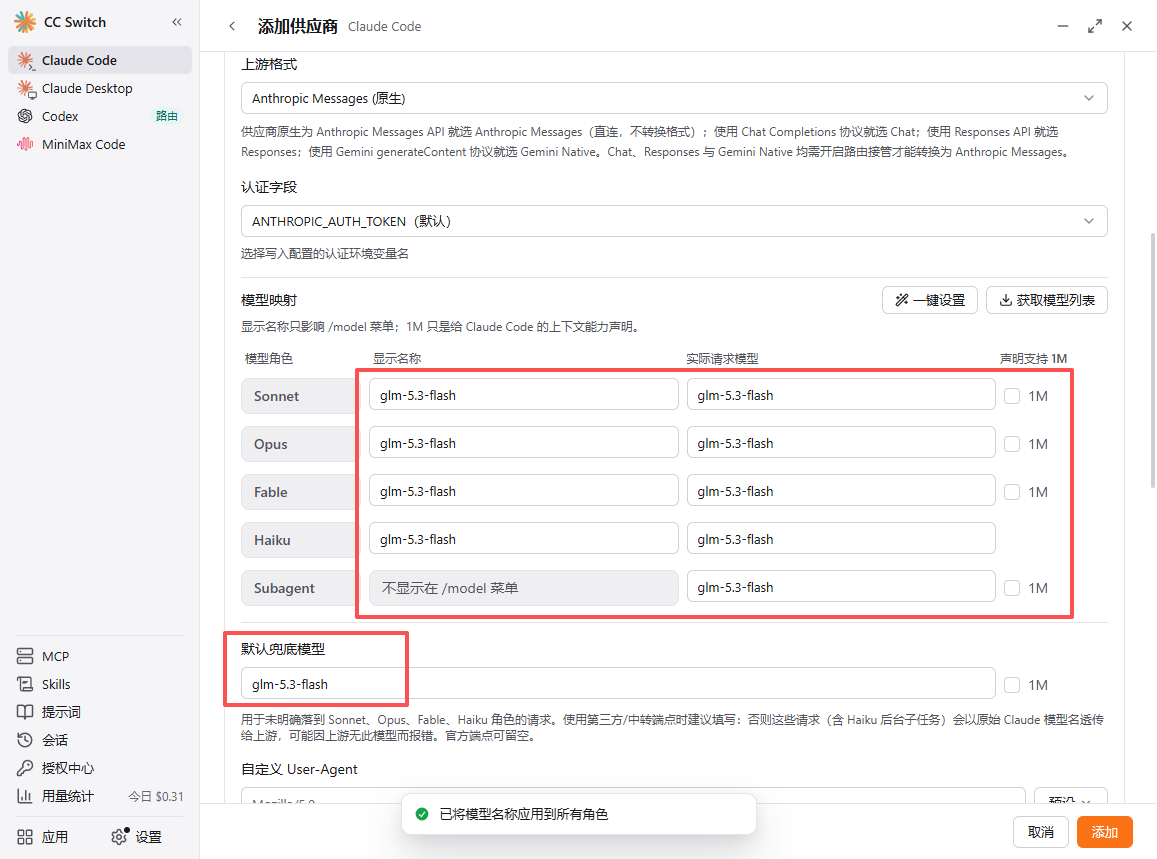The width and height of the screenshot is (1157, 859).
Task: Go back using the left arrow icon
Action: [x=232, y=27]
